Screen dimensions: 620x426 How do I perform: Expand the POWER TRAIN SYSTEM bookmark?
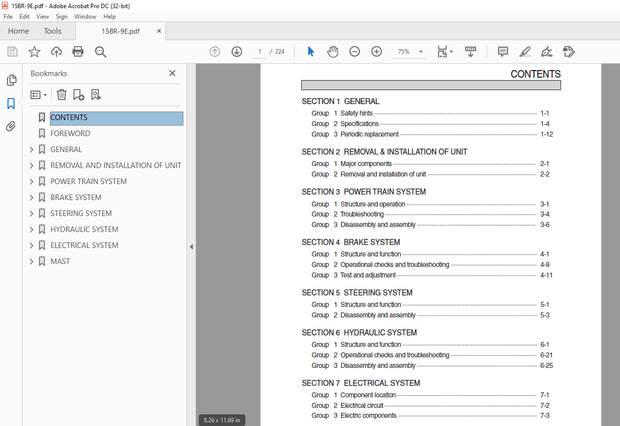pyautogui.click(x=31, y=181)
